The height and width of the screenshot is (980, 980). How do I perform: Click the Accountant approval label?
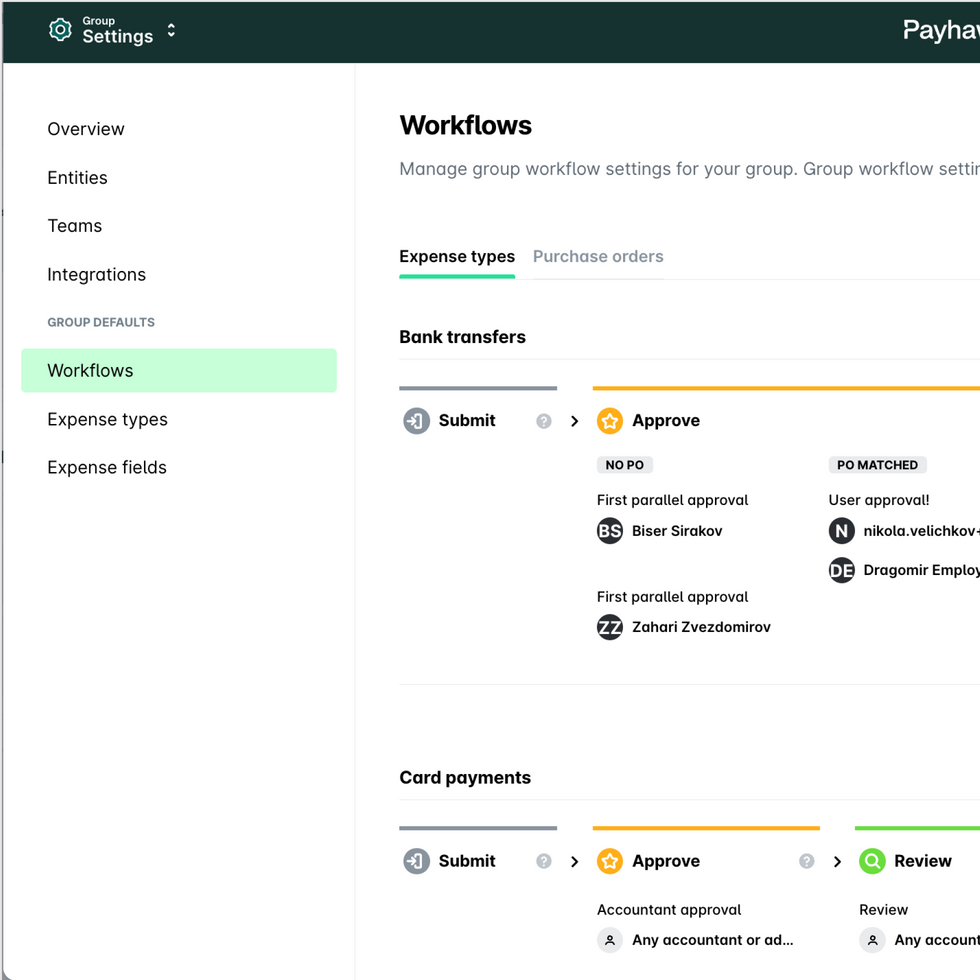(669, 910)
